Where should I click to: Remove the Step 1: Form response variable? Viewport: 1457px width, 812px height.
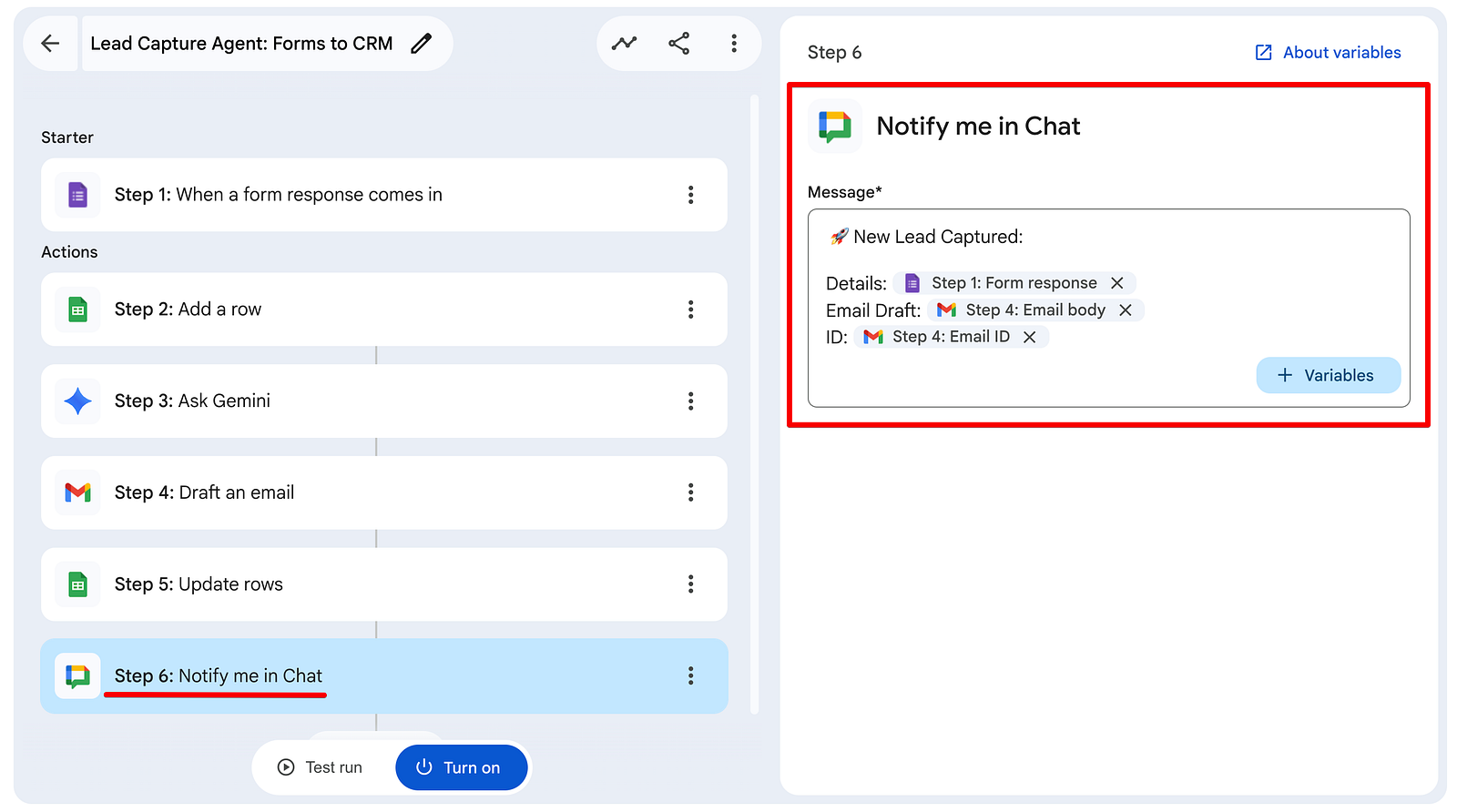(1117, 283)
